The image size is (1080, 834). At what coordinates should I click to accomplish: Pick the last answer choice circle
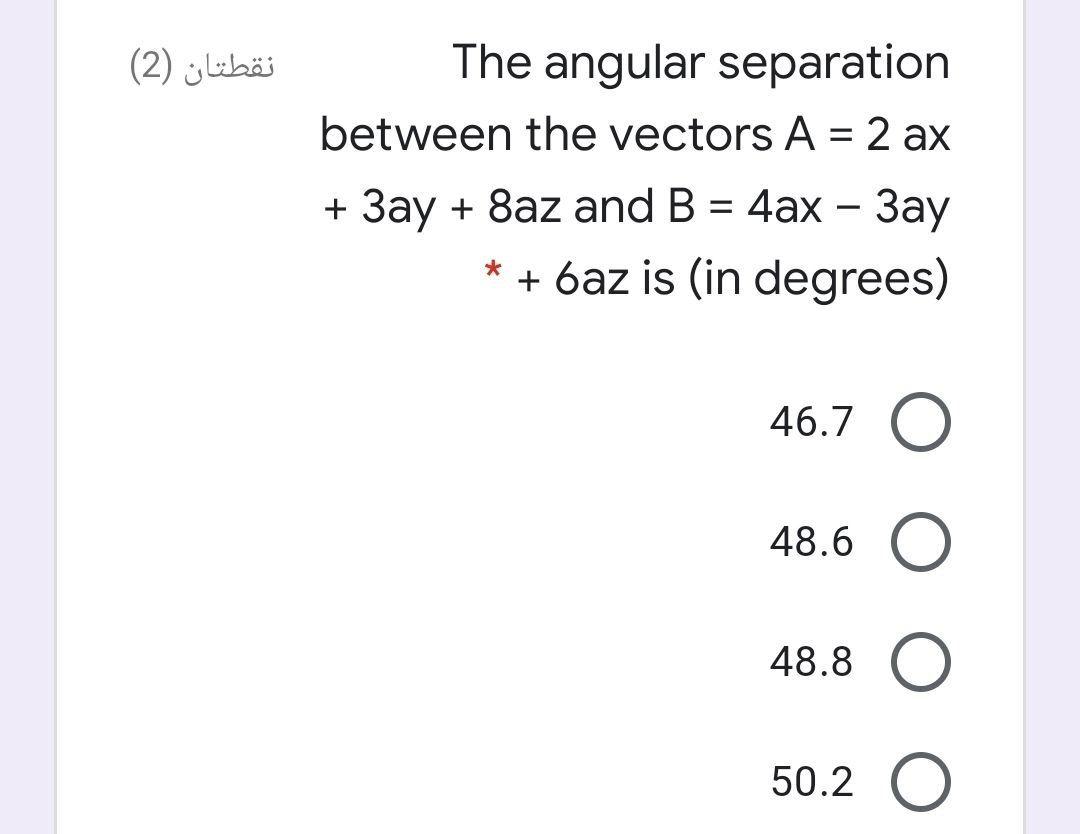point(921,782)
